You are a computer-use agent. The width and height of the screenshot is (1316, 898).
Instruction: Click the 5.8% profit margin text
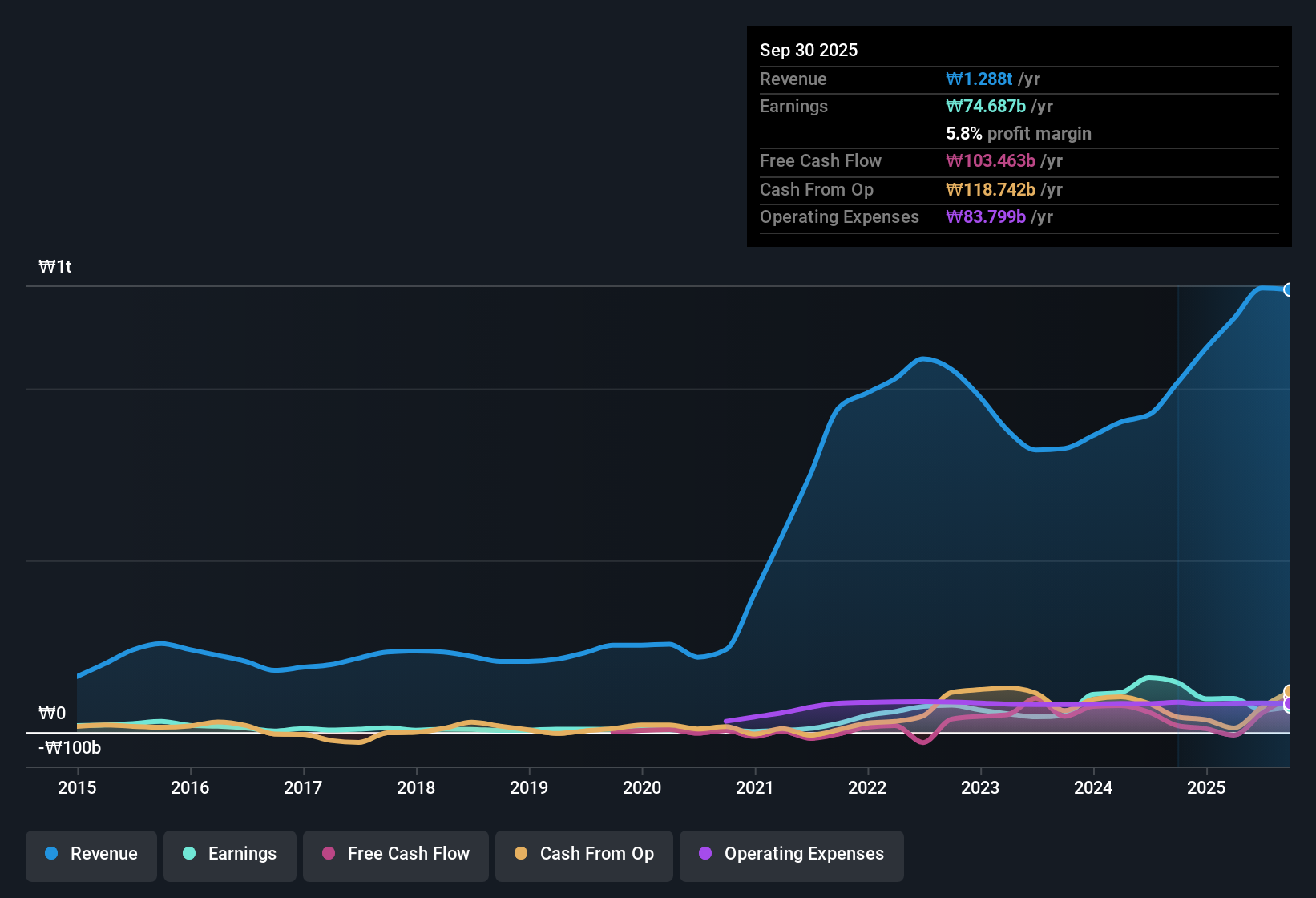click(1018, 133)
